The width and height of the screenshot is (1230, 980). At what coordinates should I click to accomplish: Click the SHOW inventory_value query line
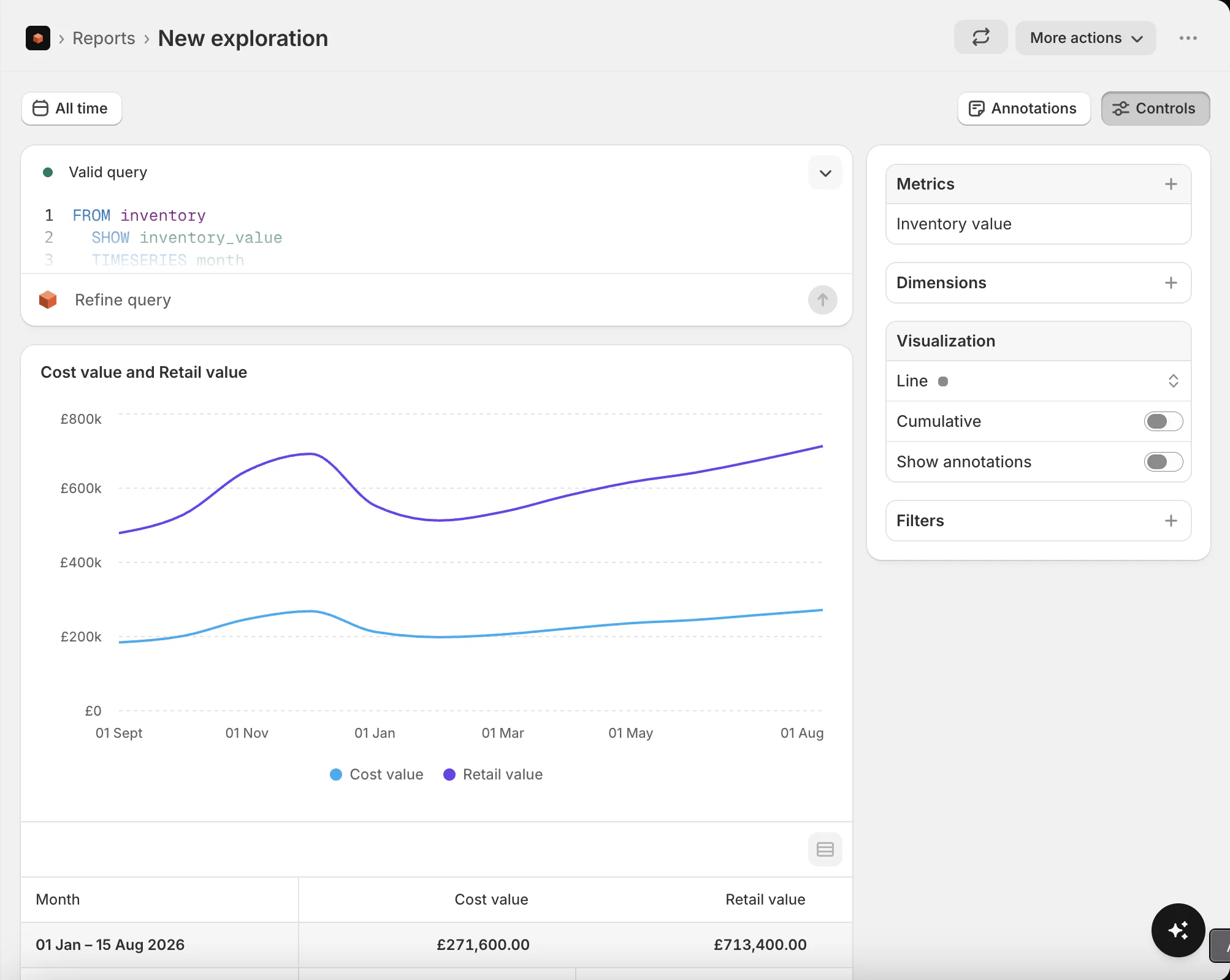187,237
